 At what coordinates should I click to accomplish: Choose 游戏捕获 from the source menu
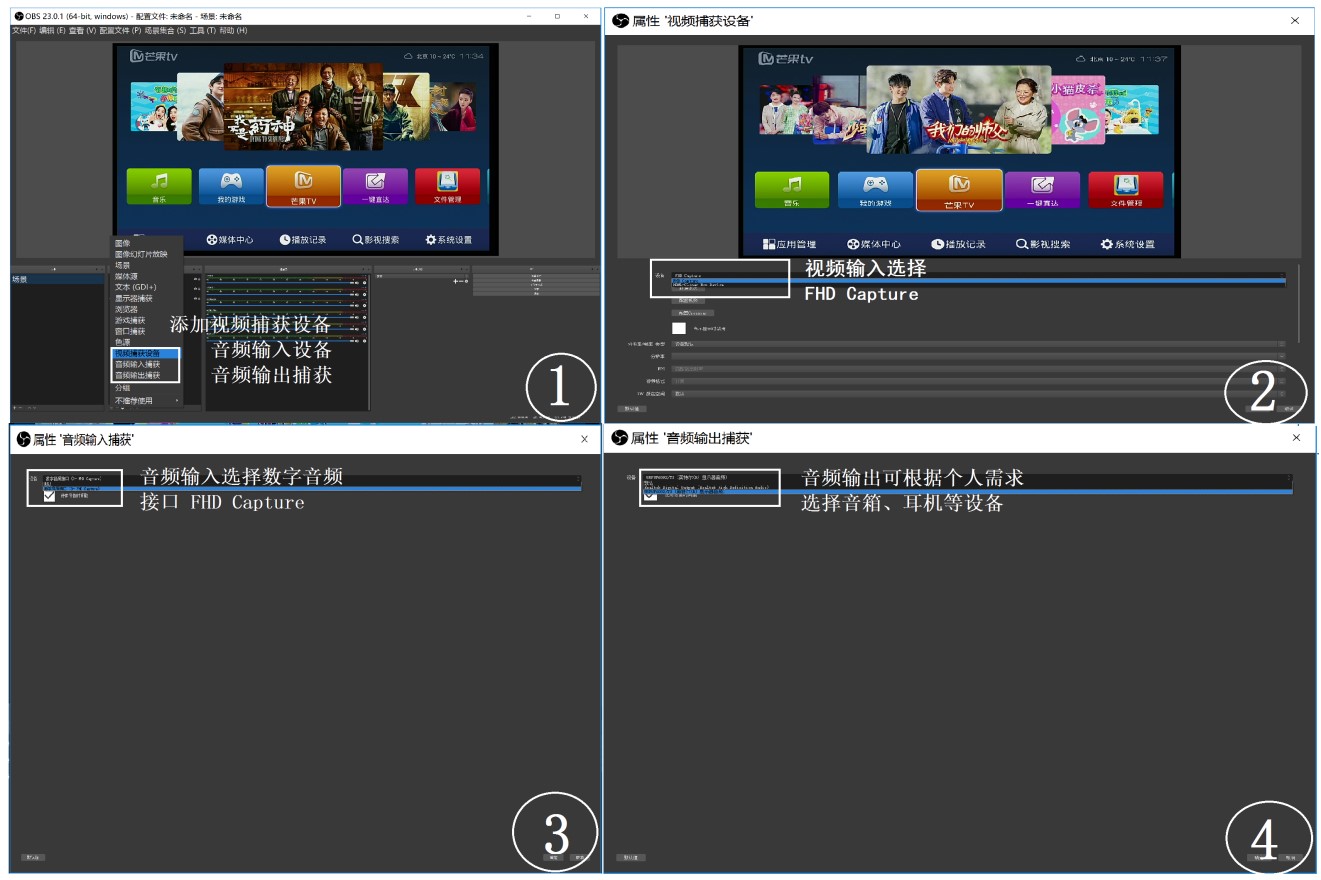(x=145, y=320)
